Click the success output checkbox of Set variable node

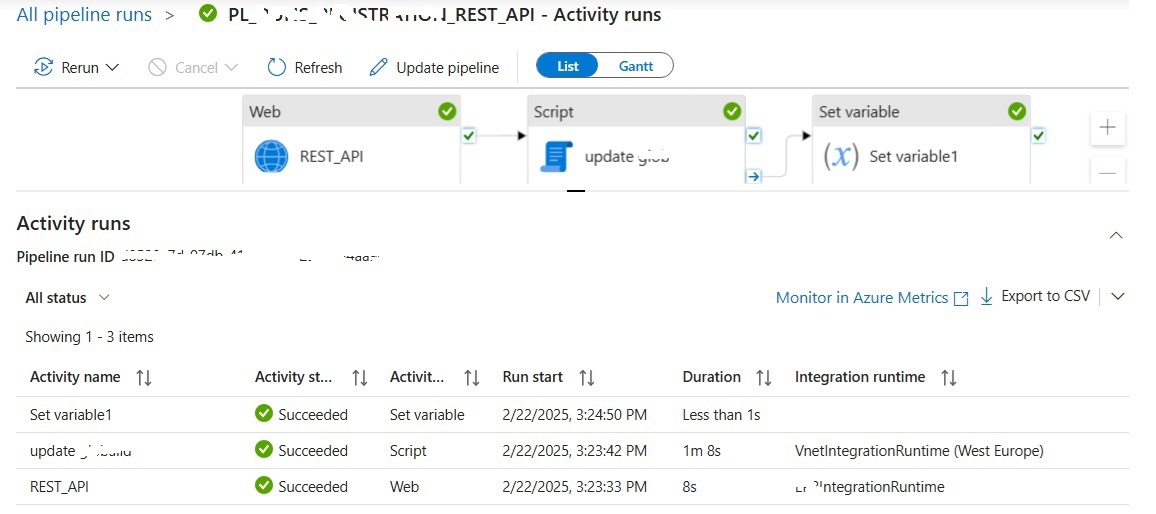point(1039,136)
